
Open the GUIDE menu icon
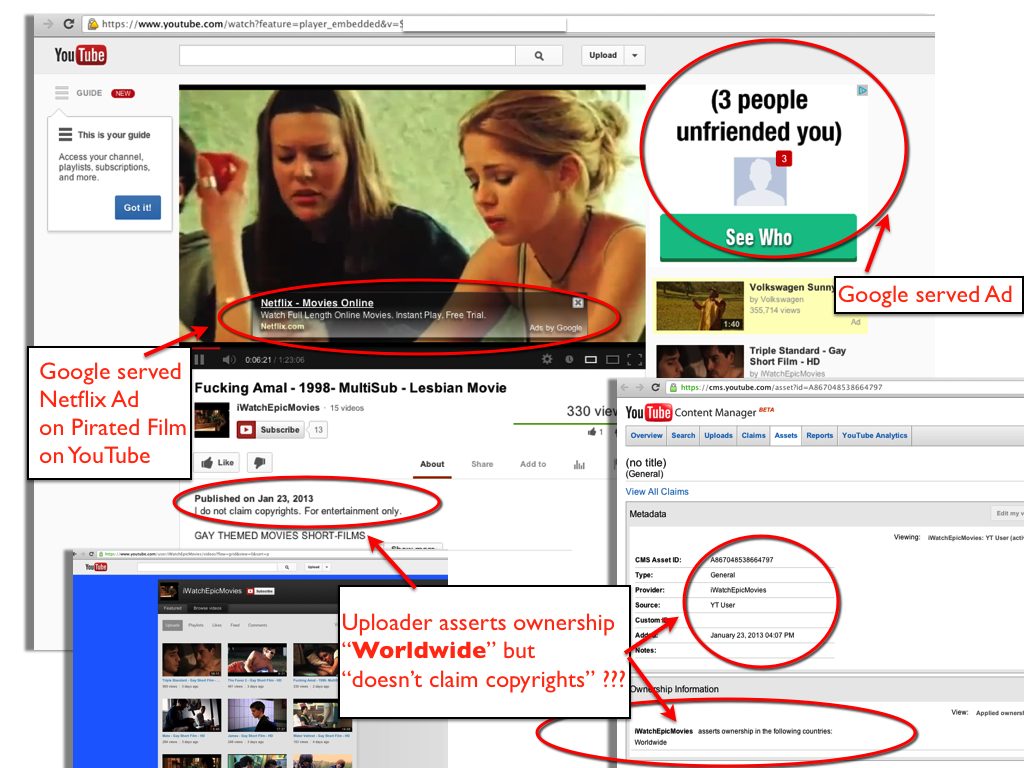[61, 93]
